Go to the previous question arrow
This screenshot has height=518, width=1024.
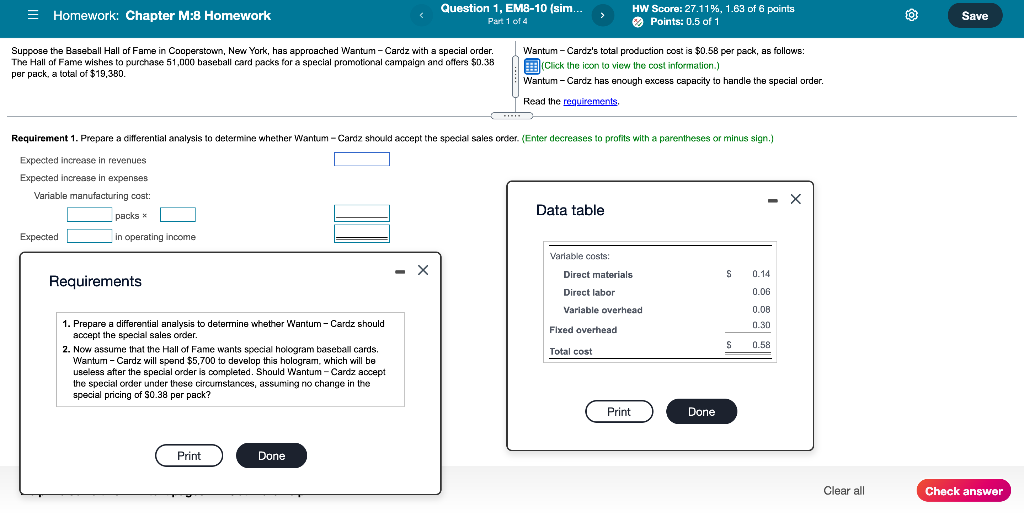tap(422, 15)
